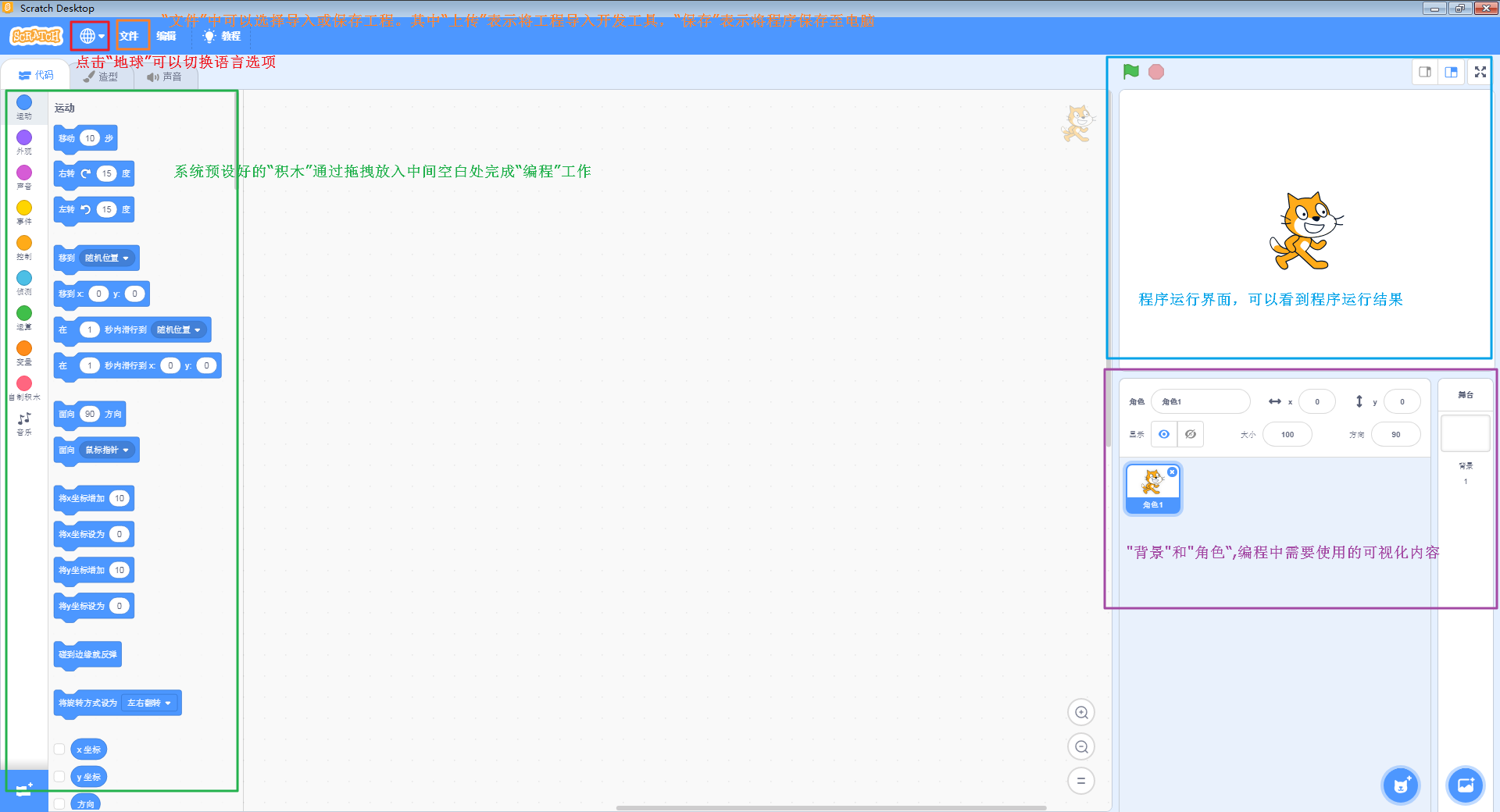Viewport: 1500px width, 812px height.
Task: Open 随机位置 dropdown in glide block
Action: point(180,329)
